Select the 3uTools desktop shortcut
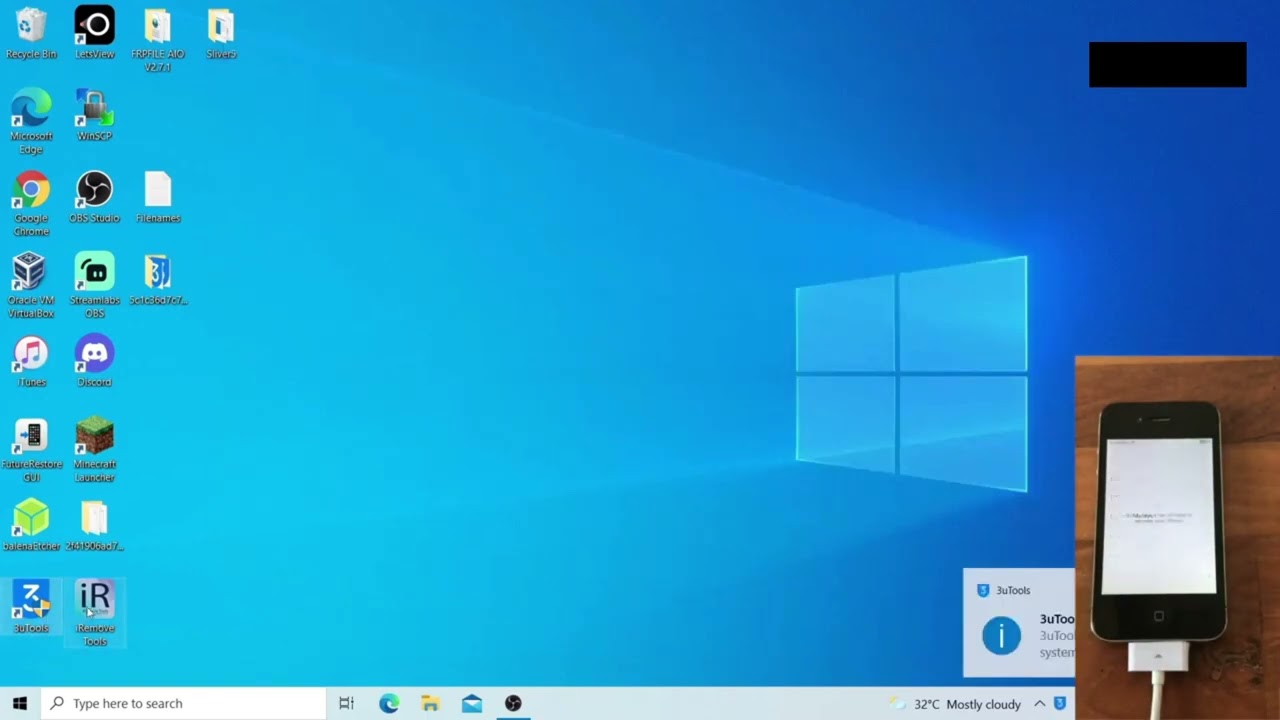Image resolution: width=1280 pixels, height=720 pixels. [x=31, y=607]
